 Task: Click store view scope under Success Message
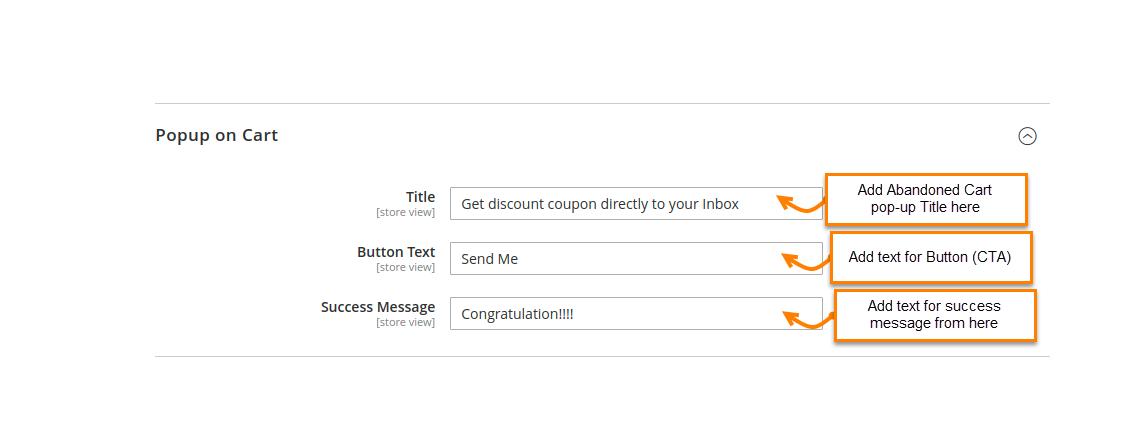coord(405,322)
